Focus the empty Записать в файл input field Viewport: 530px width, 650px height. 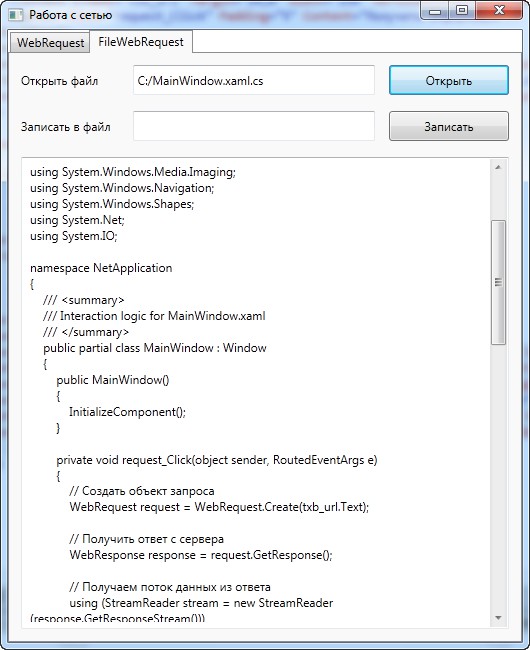click(x=254, y=126)
